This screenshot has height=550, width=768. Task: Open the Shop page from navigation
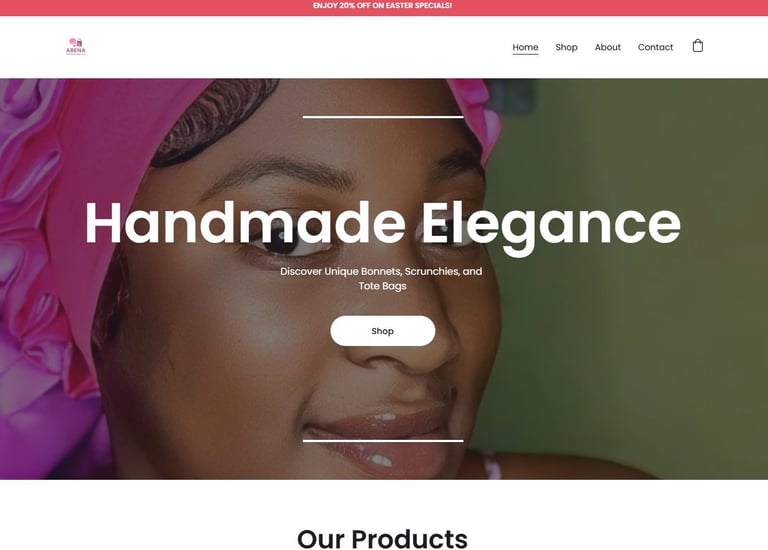click(566, 47)
